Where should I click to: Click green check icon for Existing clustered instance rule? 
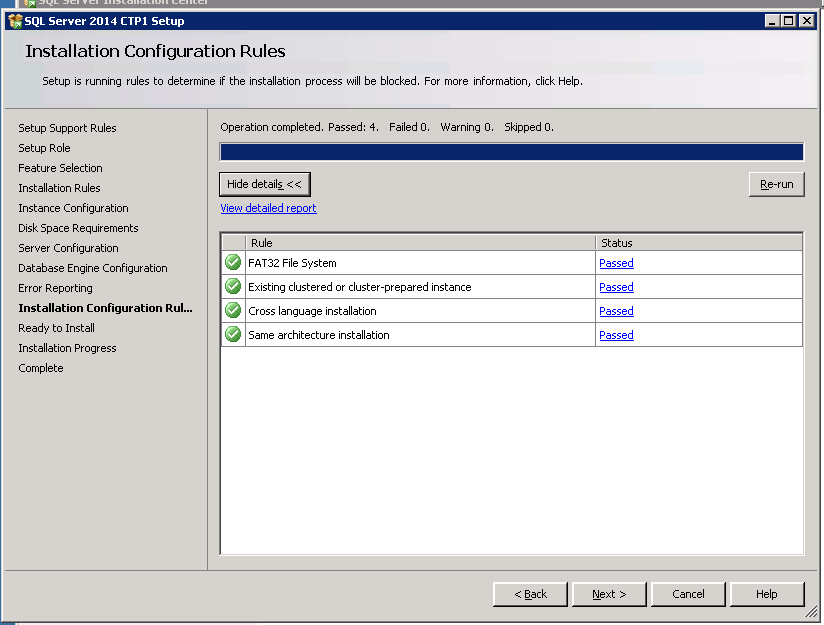pyautogui.click(x=233, y=287)
